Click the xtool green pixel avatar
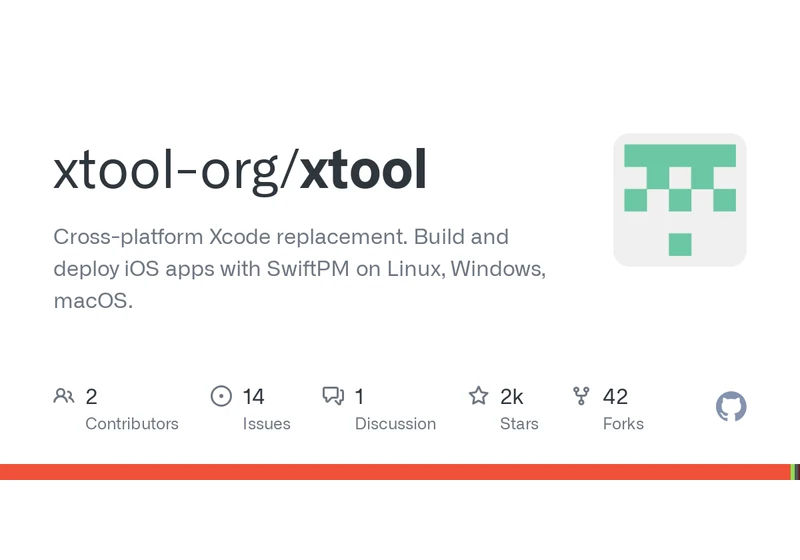 pos(680,200)
